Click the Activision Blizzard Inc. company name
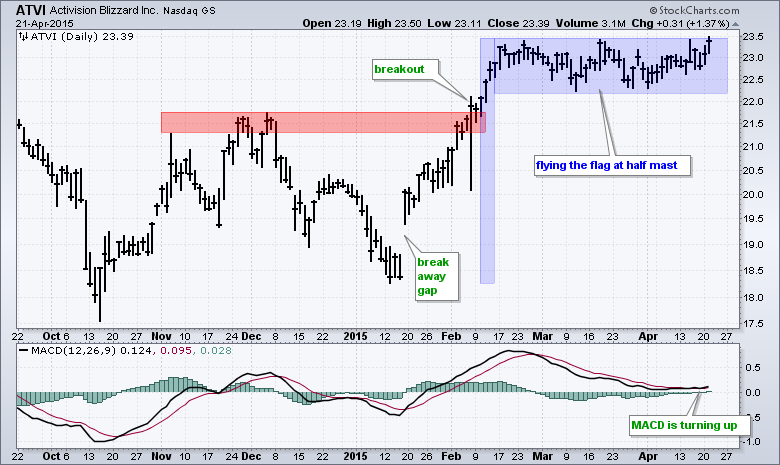Image resolution: width=780 pixels, height=465 pixels. point(105,10)
